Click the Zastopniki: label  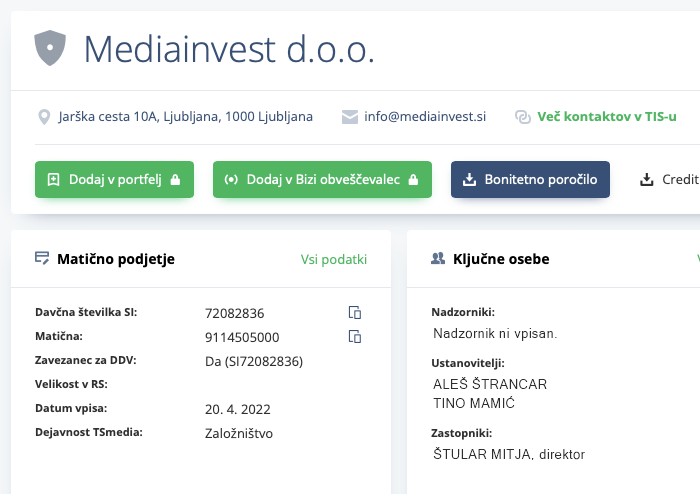pyautogui.click(x=462, y=433)
